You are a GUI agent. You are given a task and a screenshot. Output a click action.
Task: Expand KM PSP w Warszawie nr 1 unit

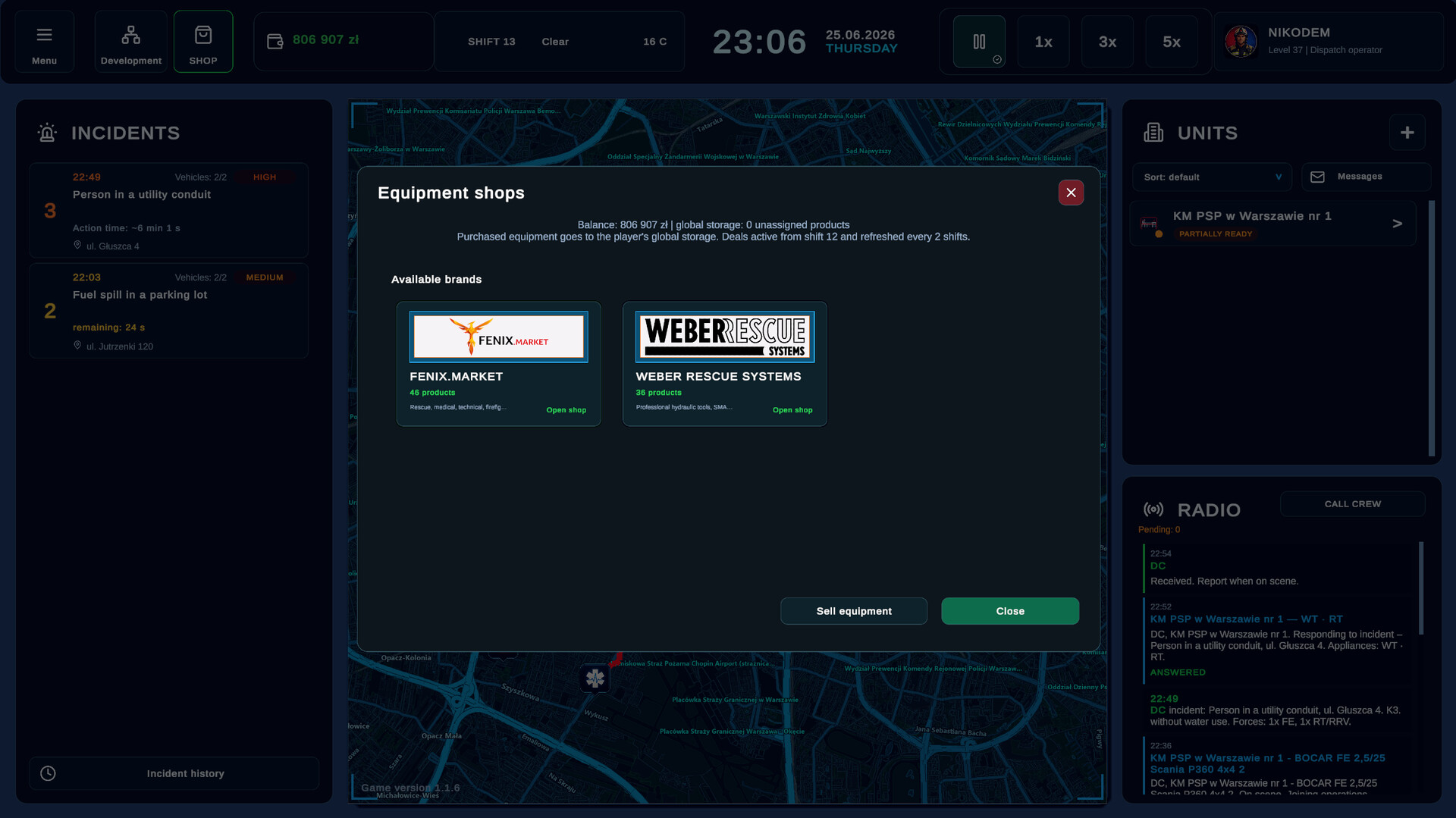(1397, 224)
